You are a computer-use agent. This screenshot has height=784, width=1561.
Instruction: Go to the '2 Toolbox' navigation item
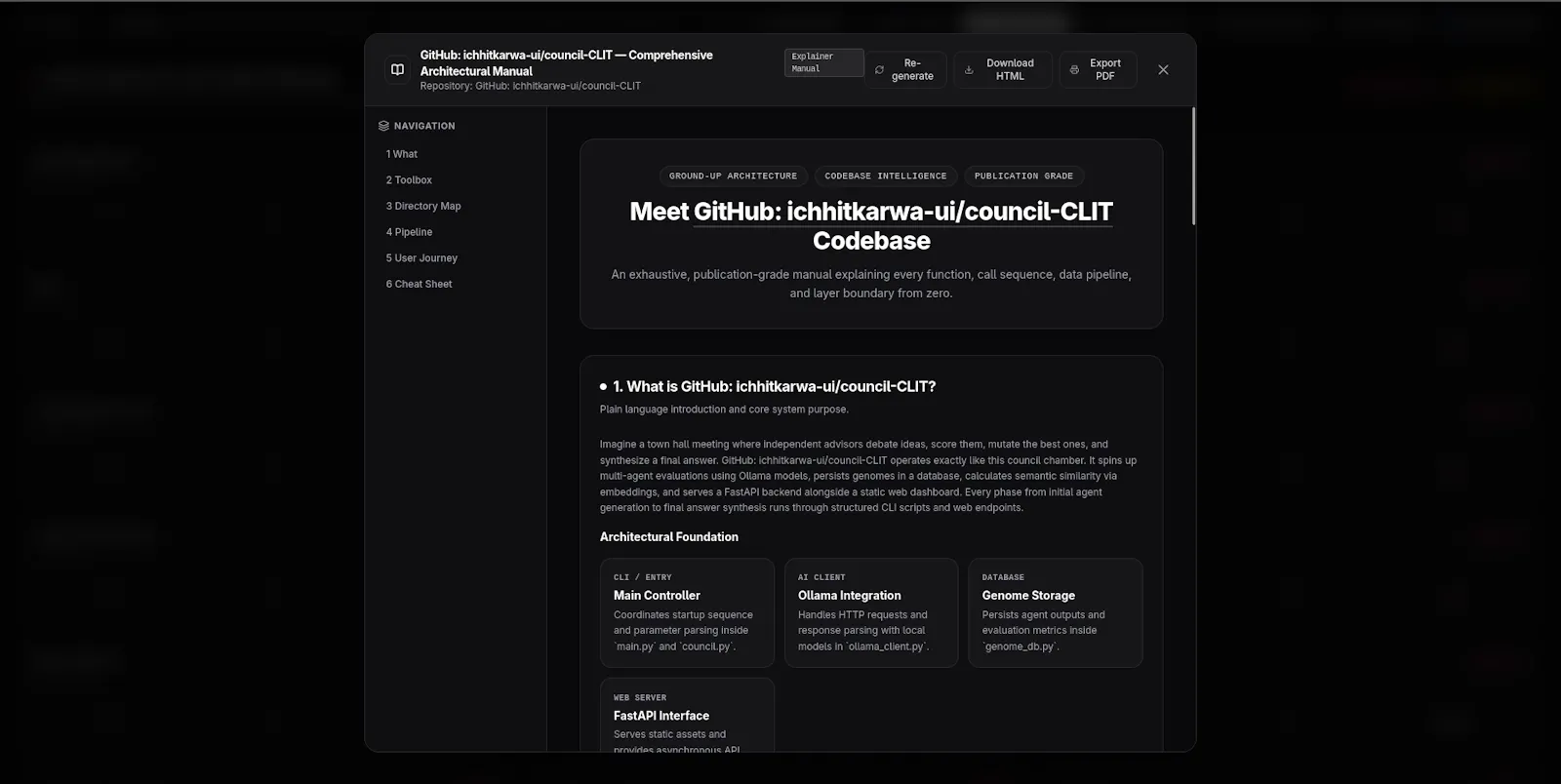(x=409, y=180)
